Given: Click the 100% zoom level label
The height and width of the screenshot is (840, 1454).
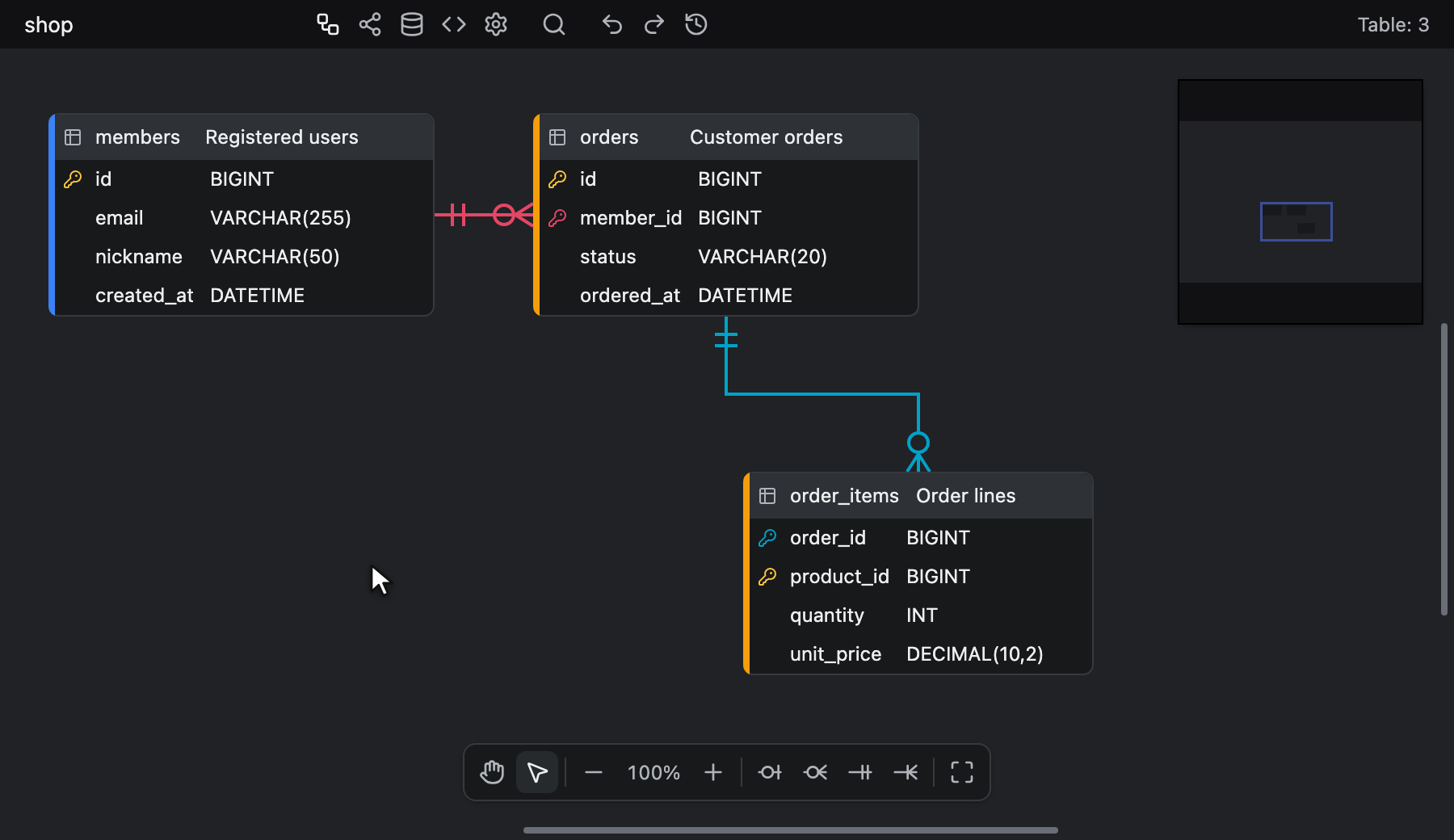Looking at the screenshot, I should (x=653, y=773).
